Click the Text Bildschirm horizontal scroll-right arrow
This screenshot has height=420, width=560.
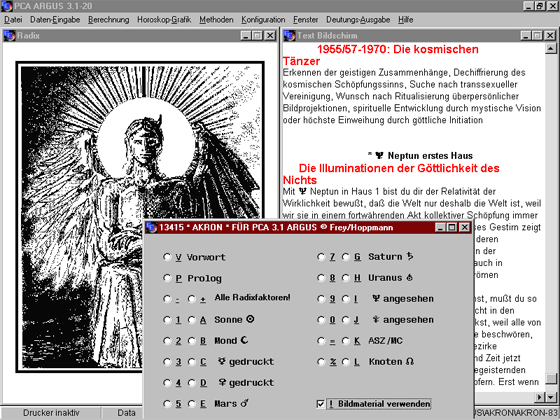[540, 397]
